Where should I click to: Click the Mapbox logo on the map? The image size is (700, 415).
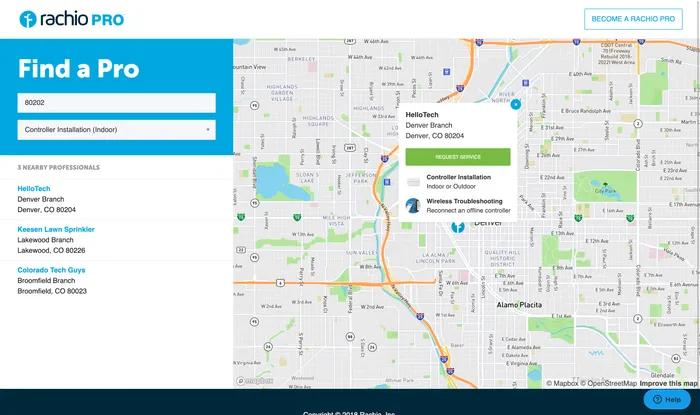254,381
